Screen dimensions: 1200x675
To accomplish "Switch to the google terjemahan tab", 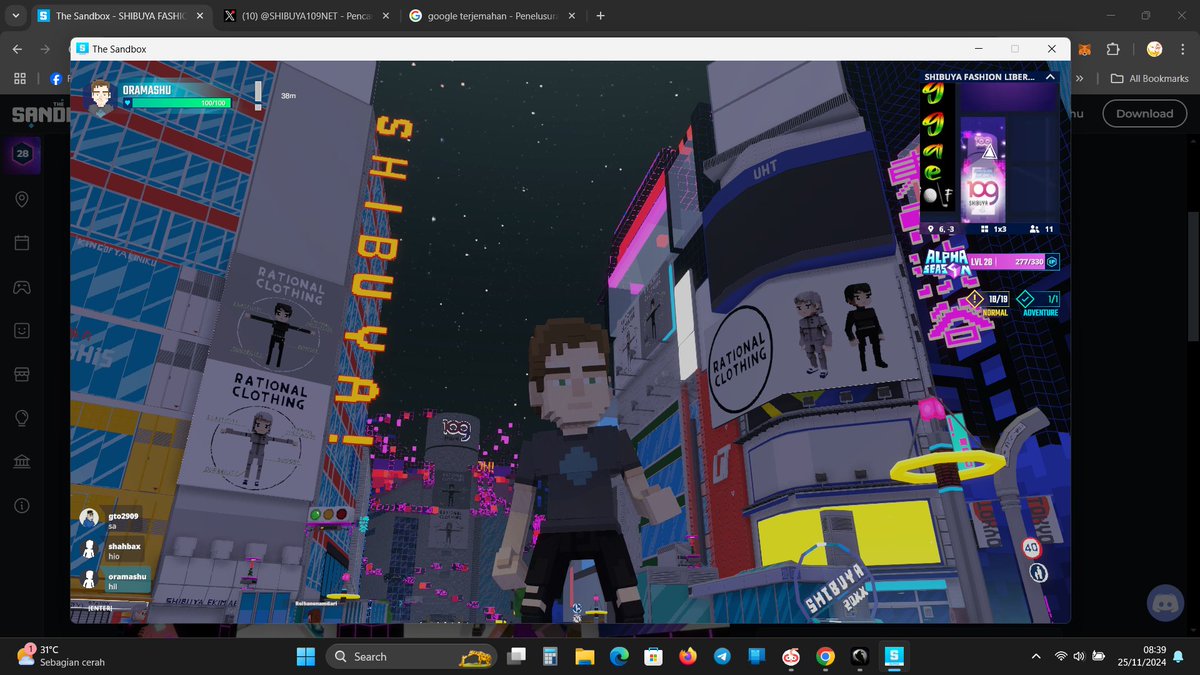I will [x=493, y=16].
